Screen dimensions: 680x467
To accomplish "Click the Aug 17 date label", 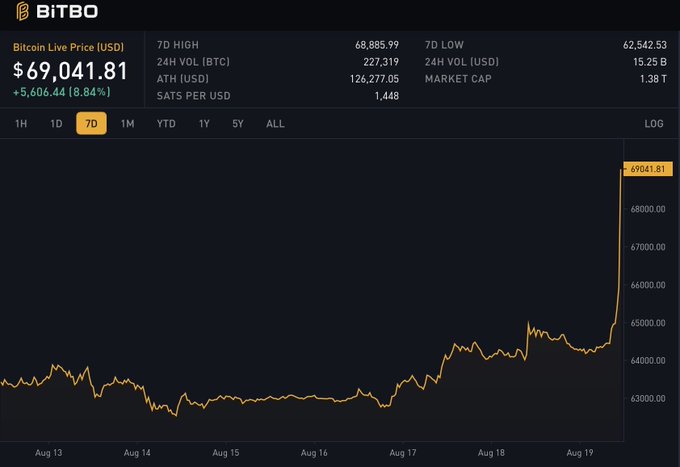I will [x=402, y=453].
